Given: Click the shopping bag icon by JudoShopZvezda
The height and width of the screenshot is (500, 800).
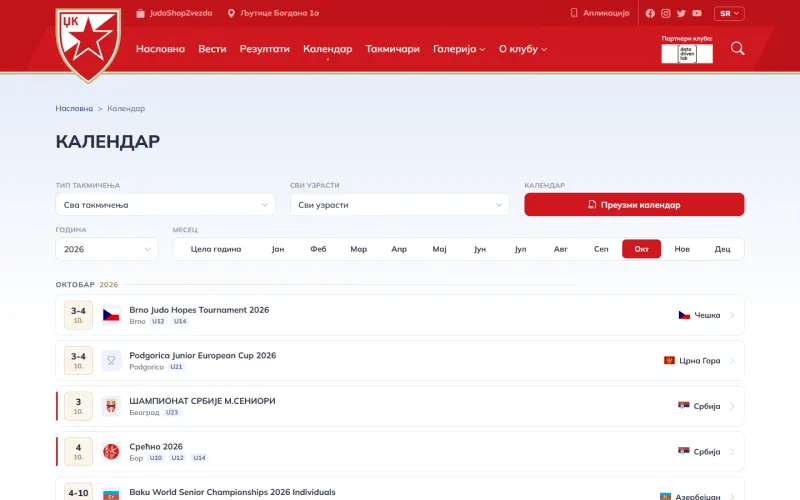Looking at the screenshot, I should pyautogui.click(x=140, y=13).
